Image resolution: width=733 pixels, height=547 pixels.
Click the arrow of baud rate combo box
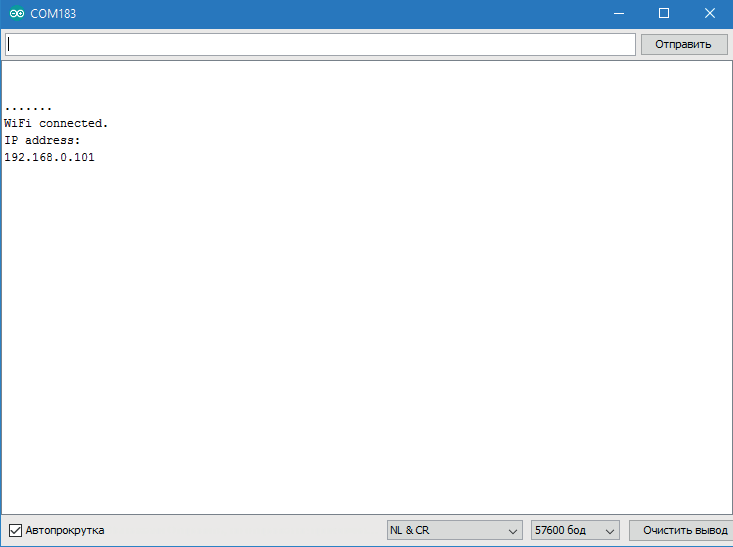click(610, 530)
